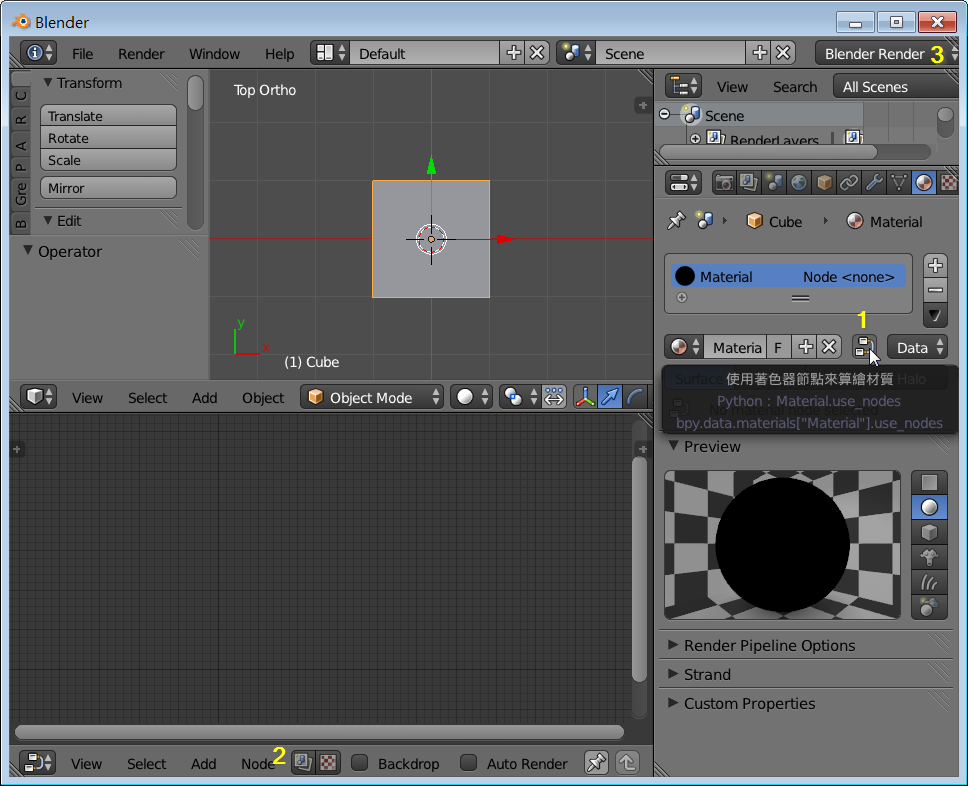Open material slot specials down-arrow menu
Image resolution: width=968 pixels, height=786 pixels.
935,316
